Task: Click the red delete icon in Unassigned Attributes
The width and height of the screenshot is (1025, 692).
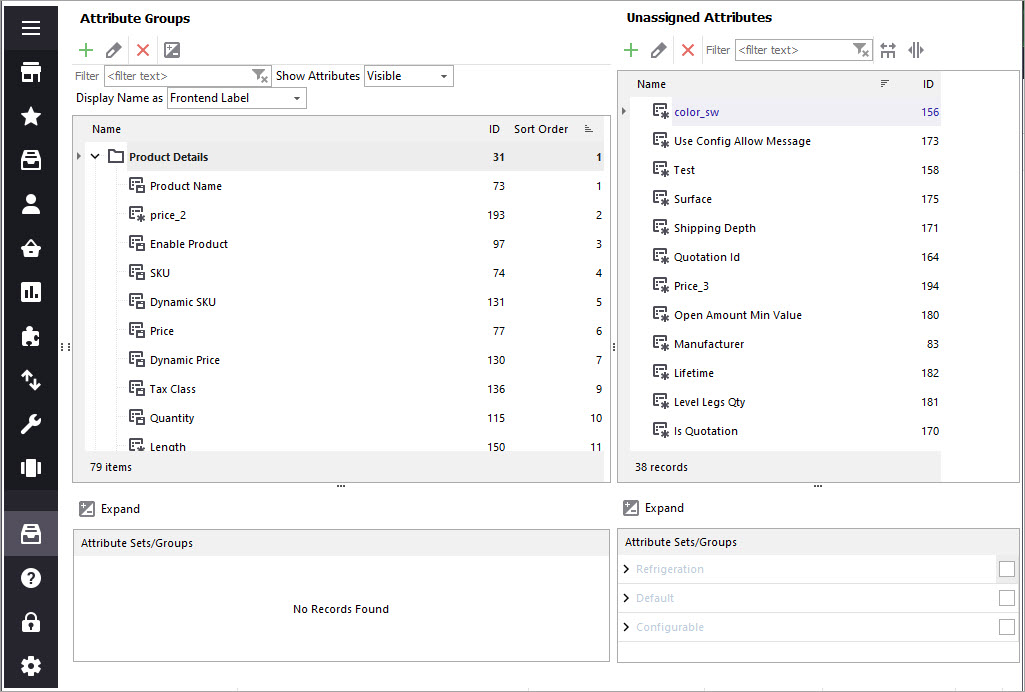Action: (687, 50)
